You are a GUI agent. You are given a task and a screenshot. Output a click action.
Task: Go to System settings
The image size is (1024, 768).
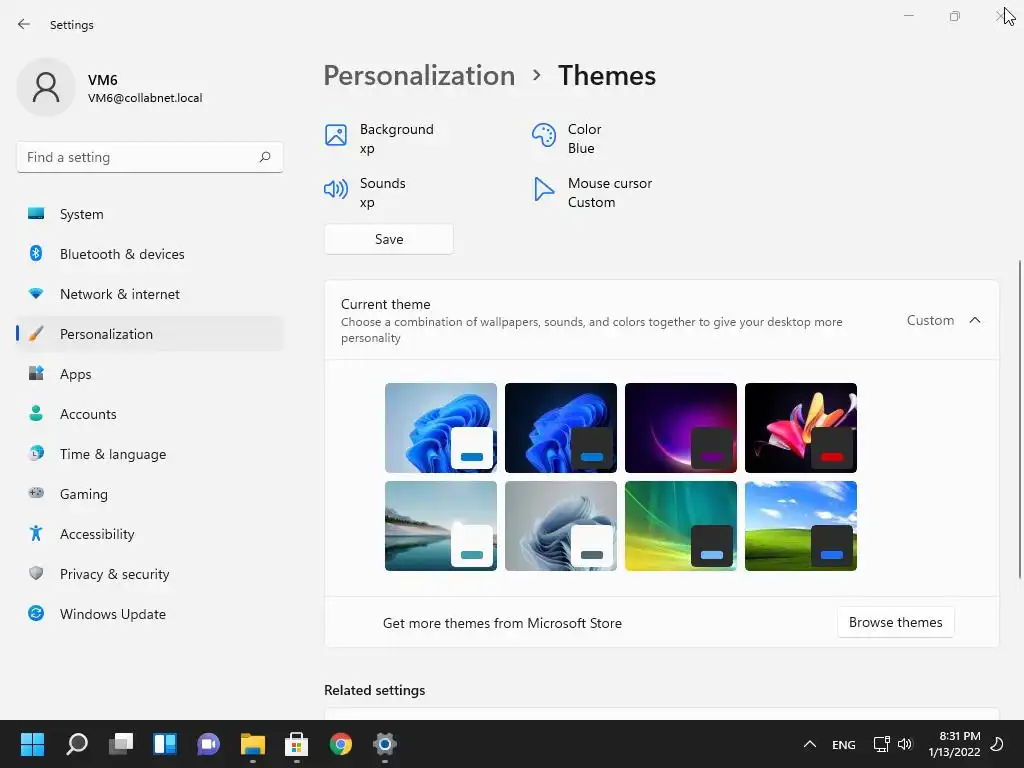point(150,214)
